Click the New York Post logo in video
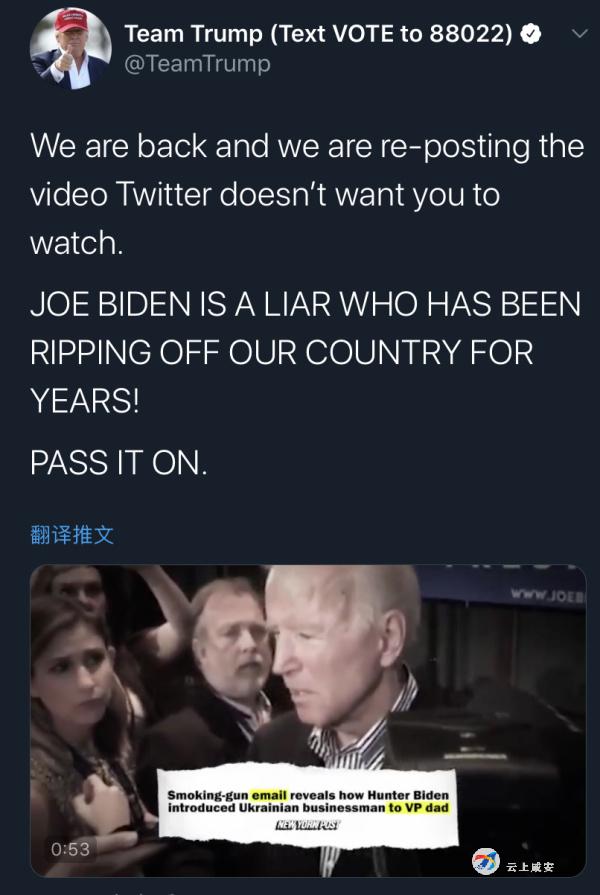The image size is (600, 895). point(308,825)
